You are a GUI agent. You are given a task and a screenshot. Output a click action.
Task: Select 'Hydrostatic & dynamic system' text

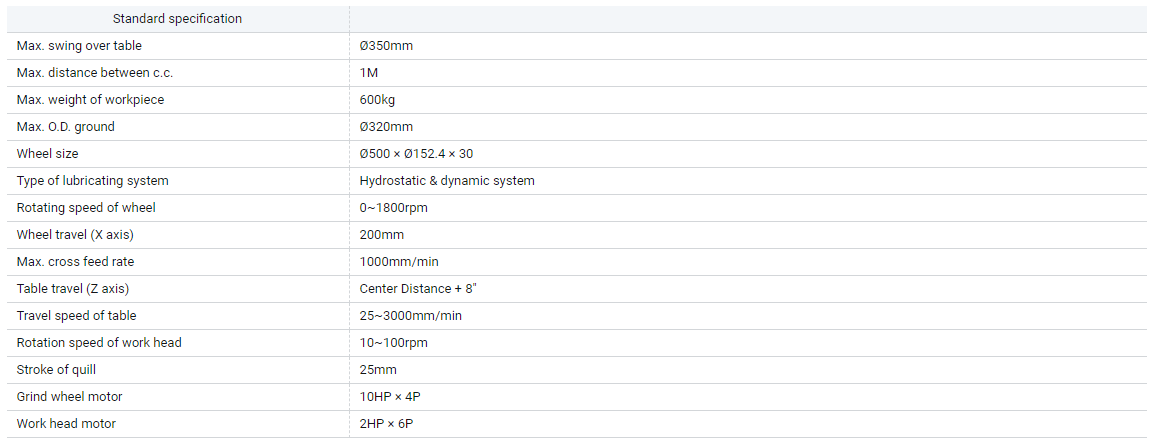pyautogui.click(x=447, y=181)
